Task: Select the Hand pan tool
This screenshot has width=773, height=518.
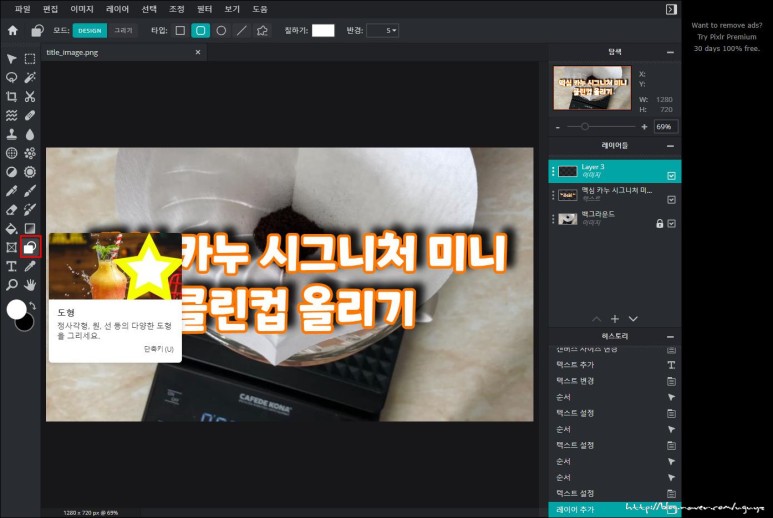Action: [x=30, y=285]
